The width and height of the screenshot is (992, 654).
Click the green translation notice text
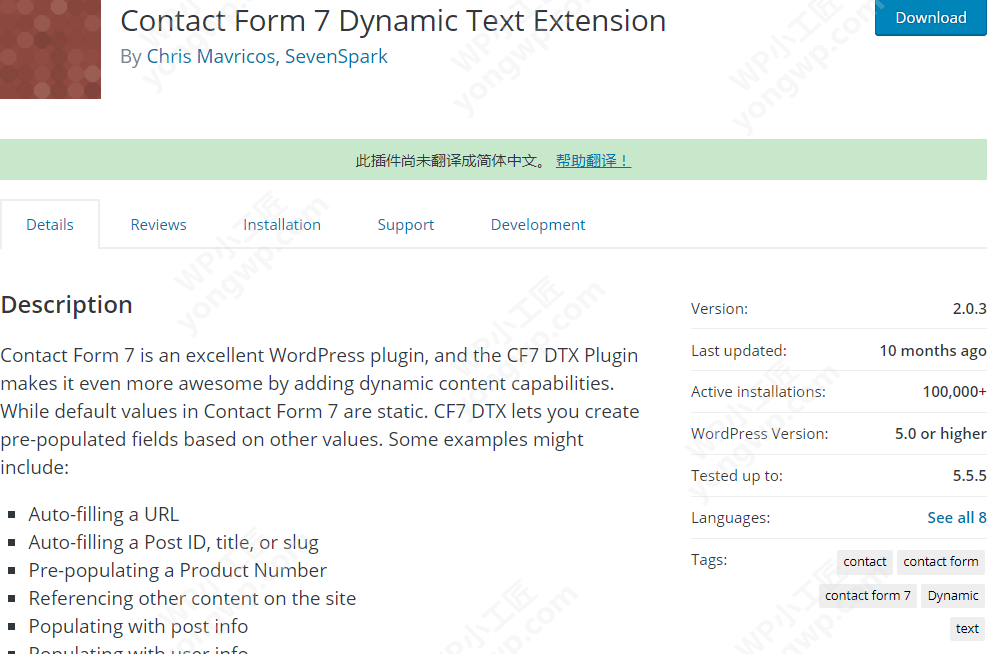[451, 160]
